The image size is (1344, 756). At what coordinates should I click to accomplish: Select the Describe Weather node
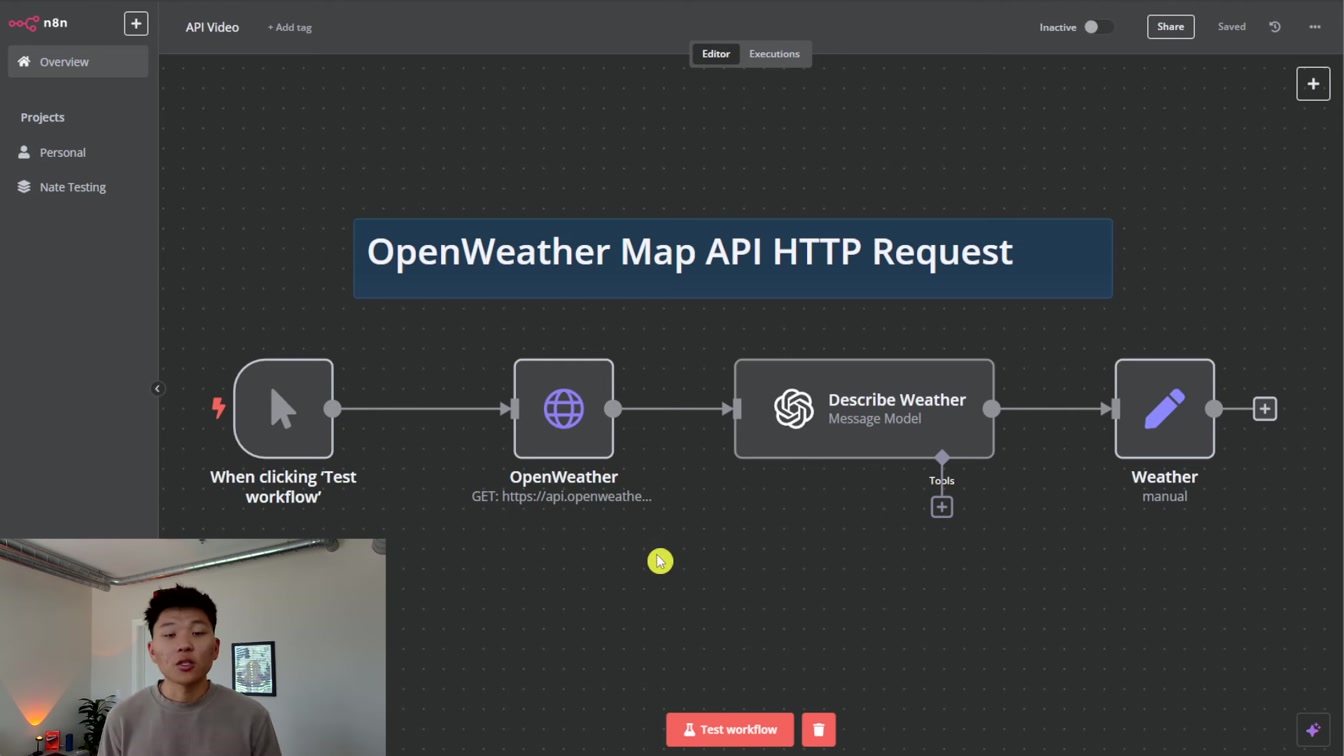tap(864, 408)
